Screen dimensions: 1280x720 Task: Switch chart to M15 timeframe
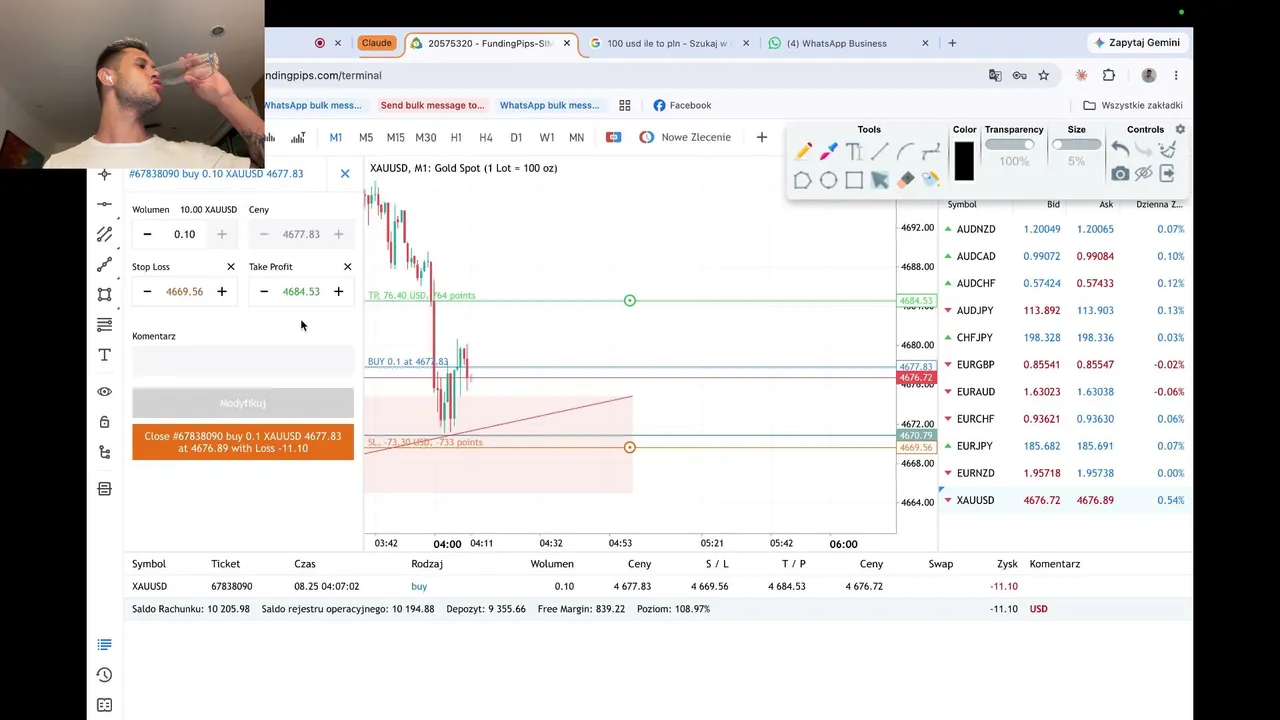coord(396,137)
